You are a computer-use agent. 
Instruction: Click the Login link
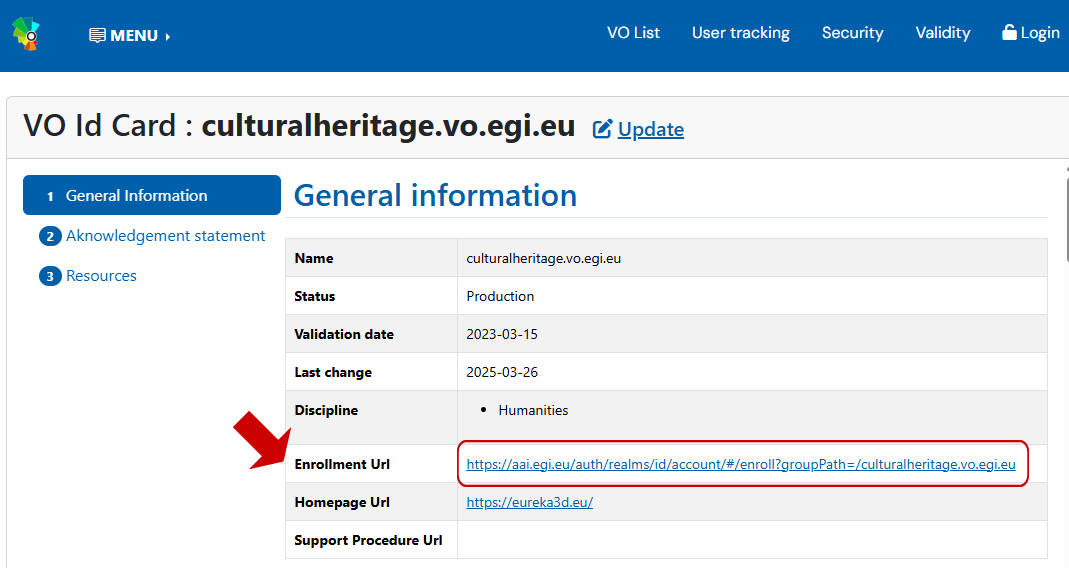point(1031,33)
